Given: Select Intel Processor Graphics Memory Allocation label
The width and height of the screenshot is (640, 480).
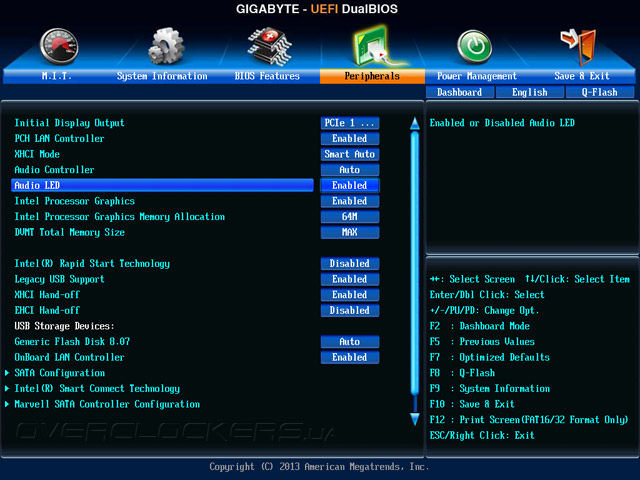Looking at the screenshot, I should 120,216.
